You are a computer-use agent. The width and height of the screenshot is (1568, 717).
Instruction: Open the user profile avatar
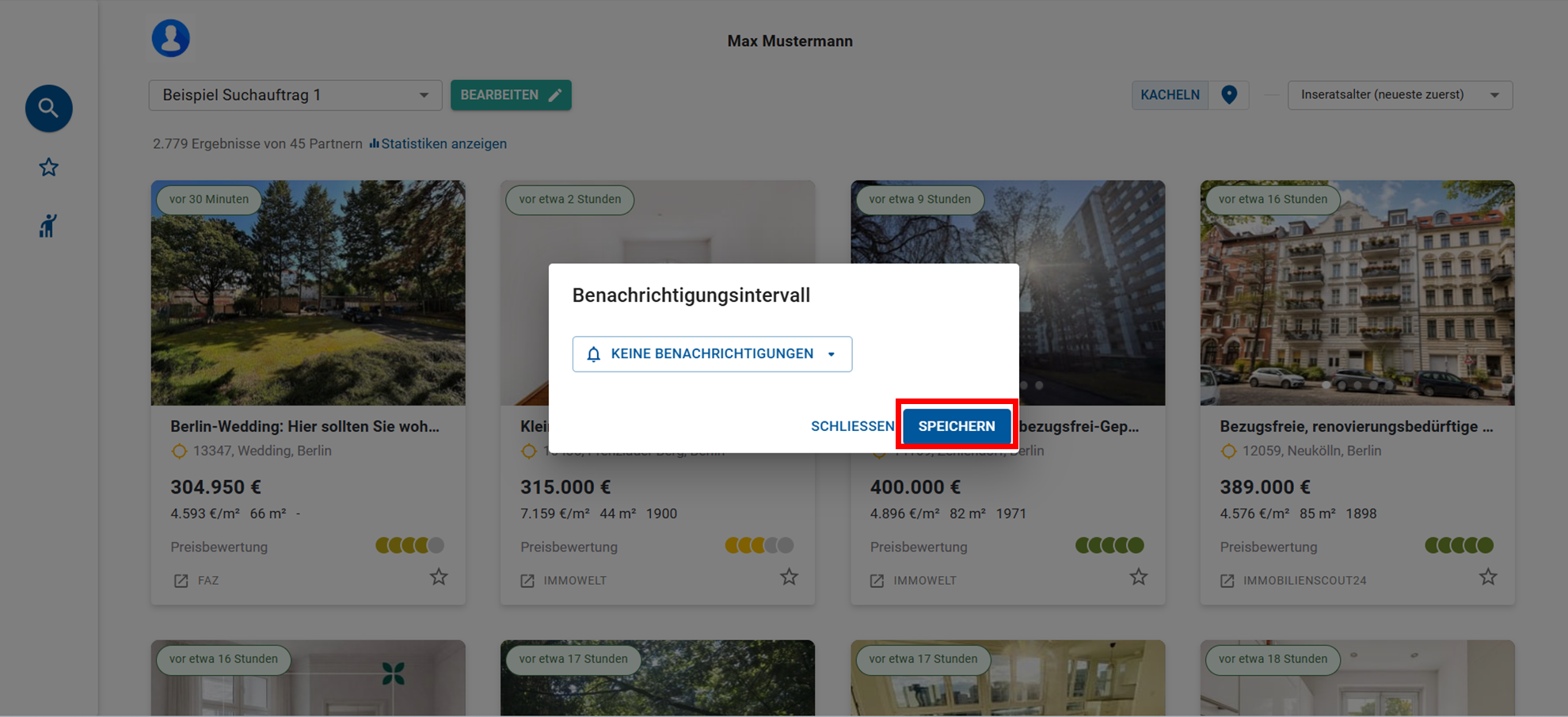171,38
